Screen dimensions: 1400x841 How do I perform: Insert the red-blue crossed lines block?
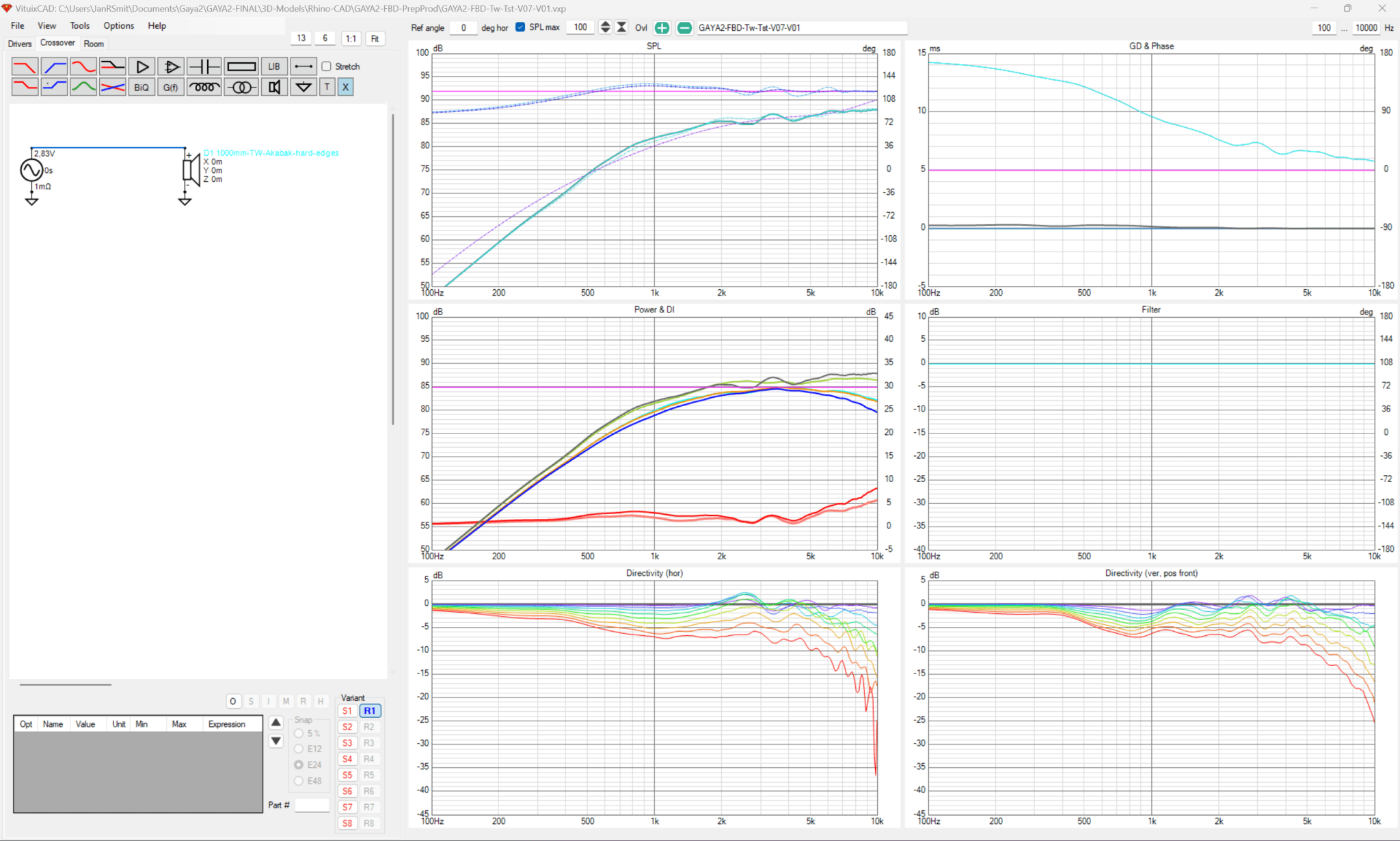coord(113,87)
